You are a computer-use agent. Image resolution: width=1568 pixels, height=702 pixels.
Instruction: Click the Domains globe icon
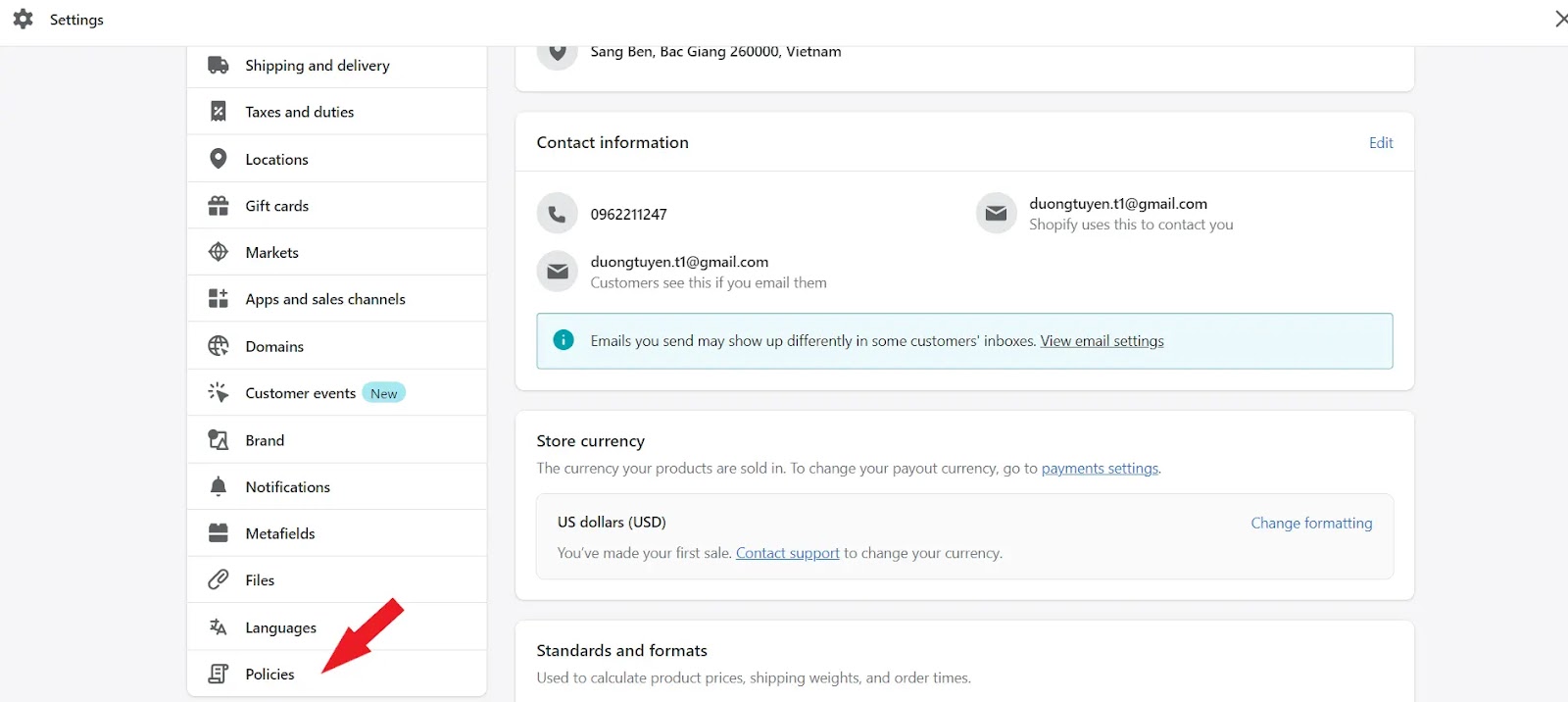click(x=218, y=346)
